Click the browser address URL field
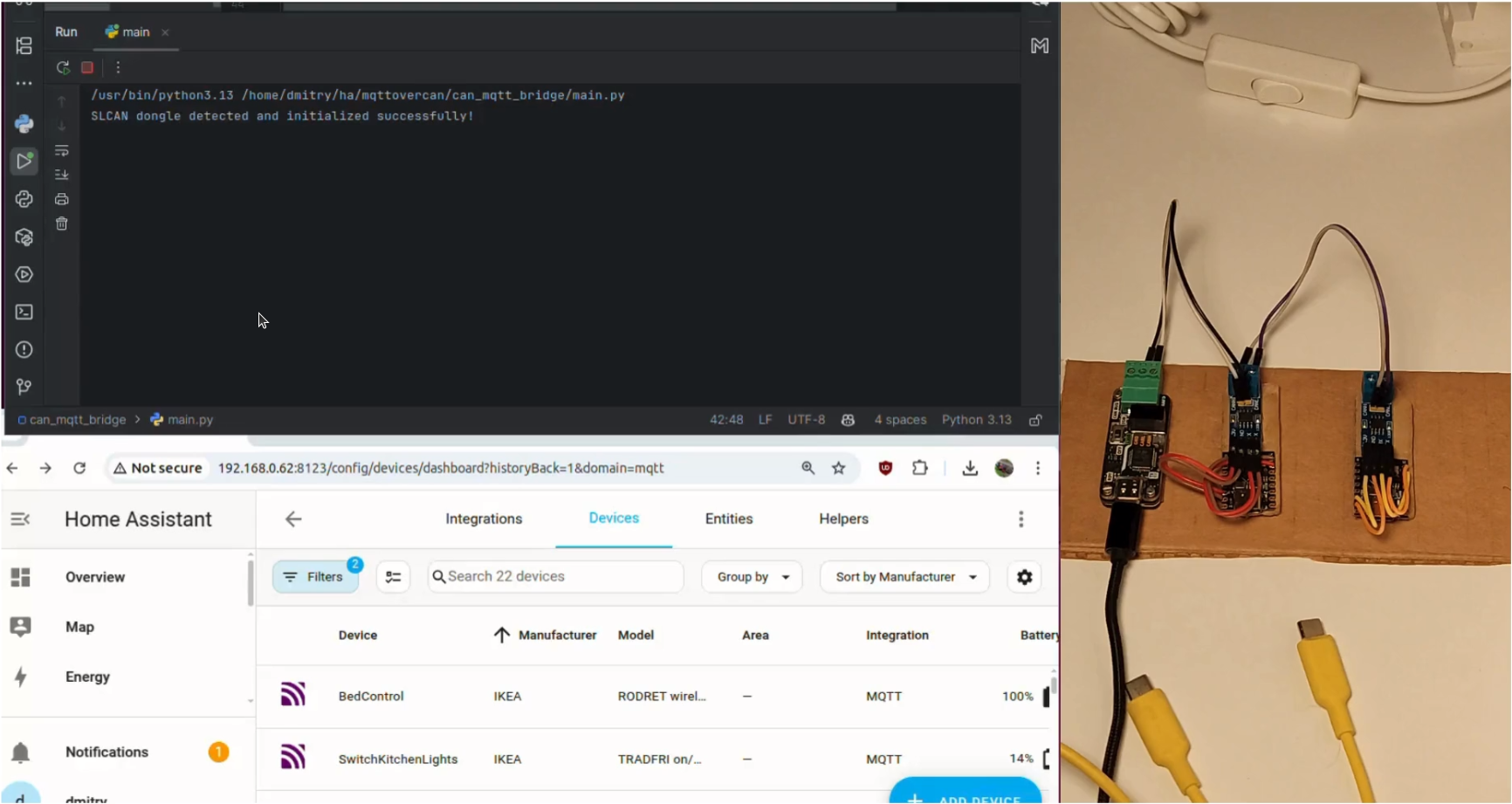This screenshot has width=1512, height=804. [x=441, y=468]
